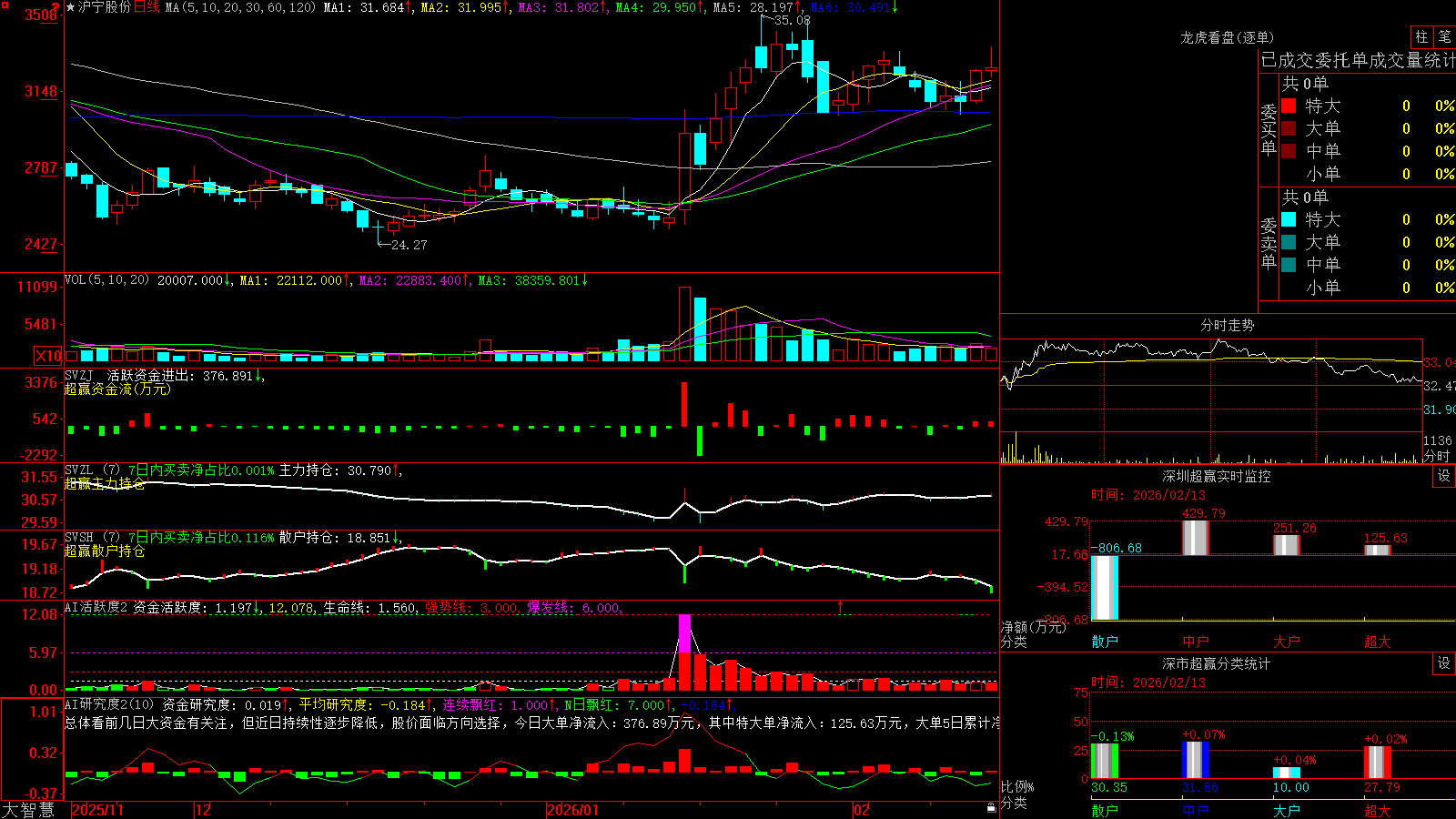Click the MA1: 31.684 value

pos(364,7)
